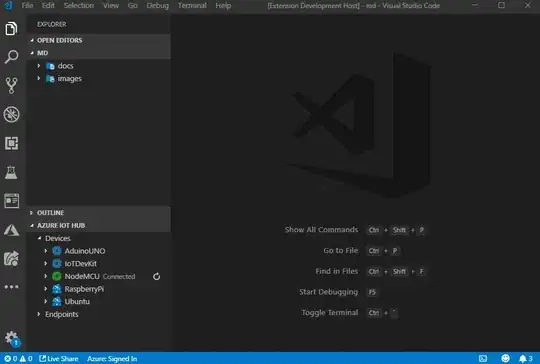Expand the Outline section
Screen dimensions: 540x364
[31, 213]
